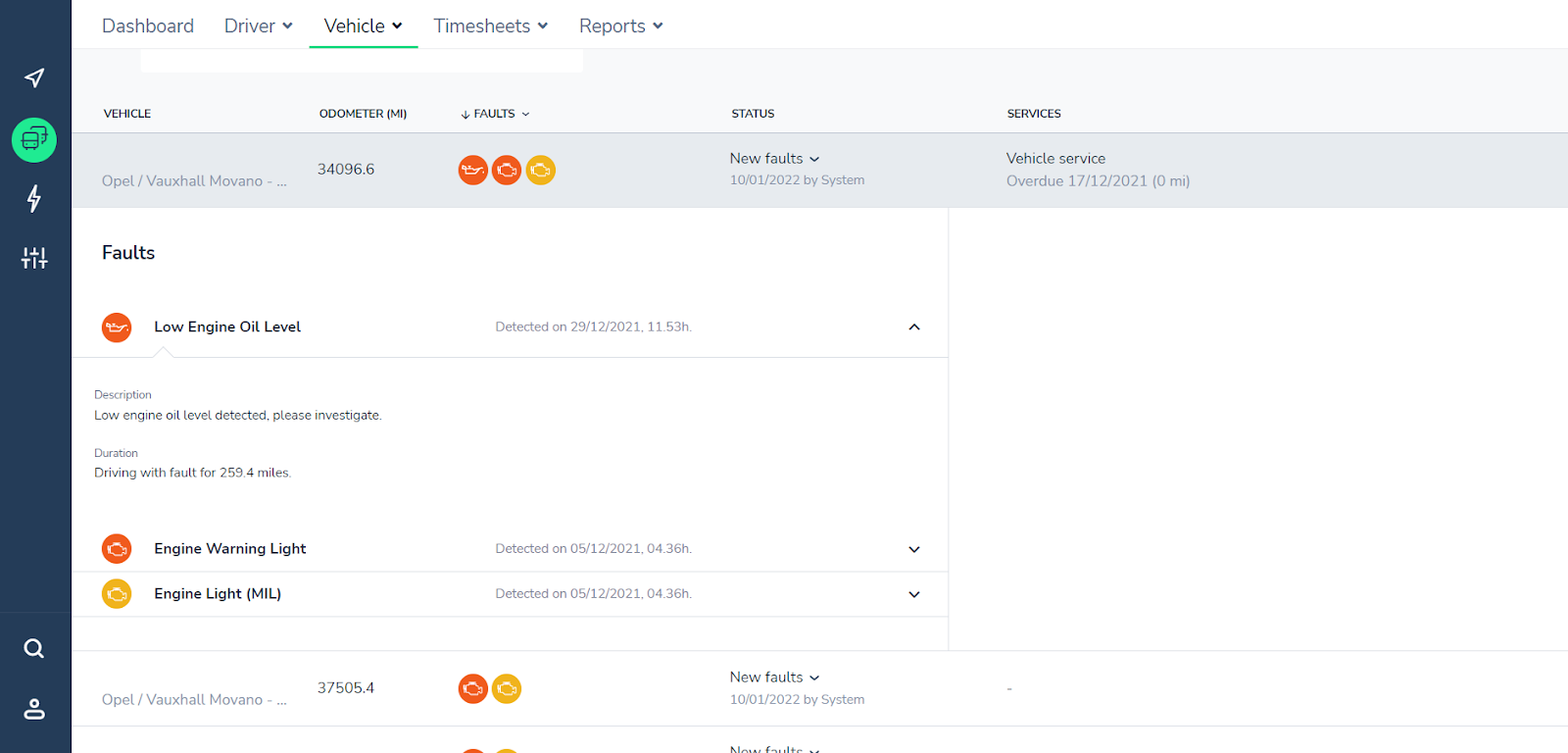Image resolution: width=1568 pixels, height=753 pixels.
Task: Collapse the Low Engine Oil Level fault
Action: click(x=914, y=327)
